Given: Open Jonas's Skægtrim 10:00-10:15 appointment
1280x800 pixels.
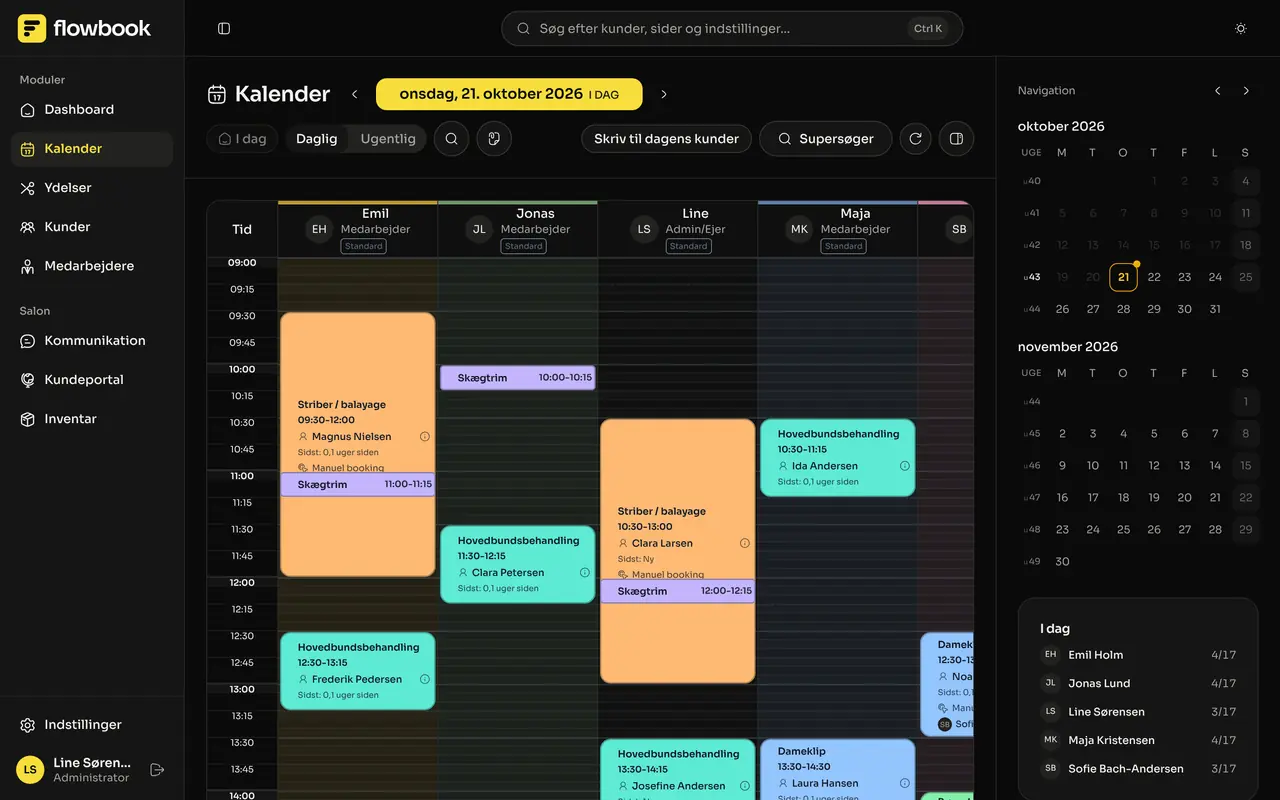Looking at the screenshot, I should tap(517, 378).
